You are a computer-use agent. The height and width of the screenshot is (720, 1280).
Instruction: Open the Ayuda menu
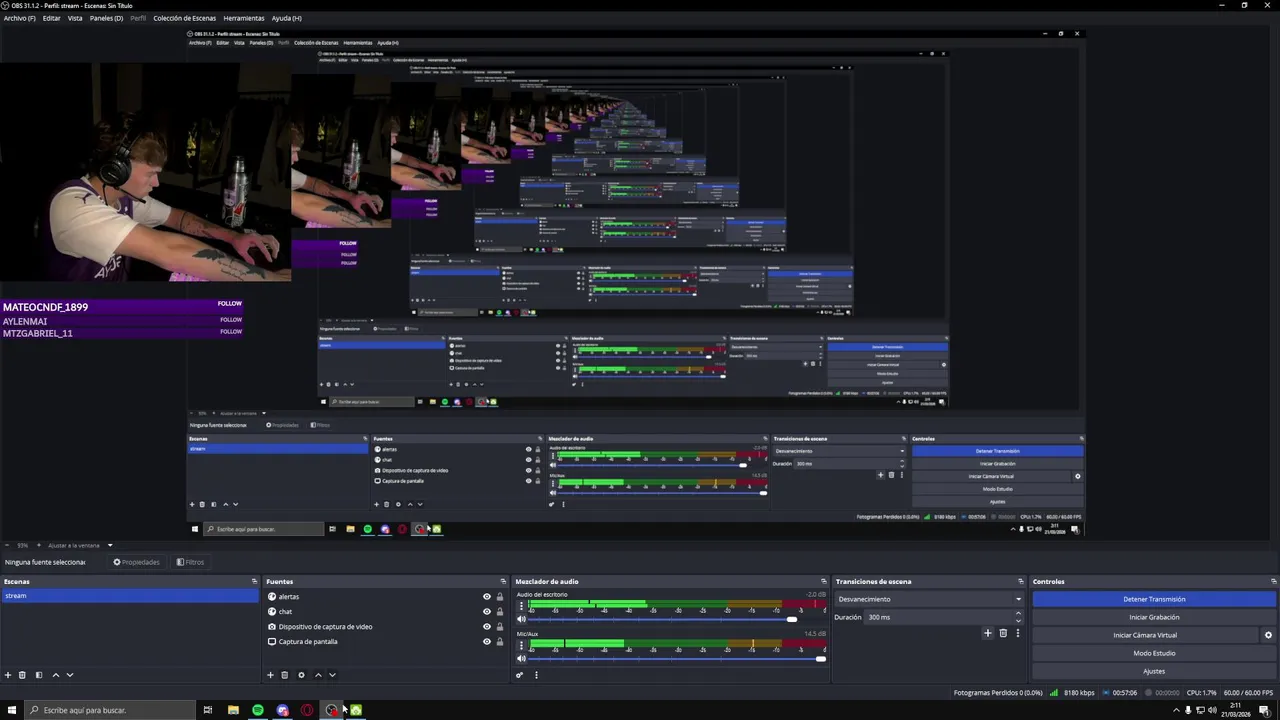pos(287,18)
